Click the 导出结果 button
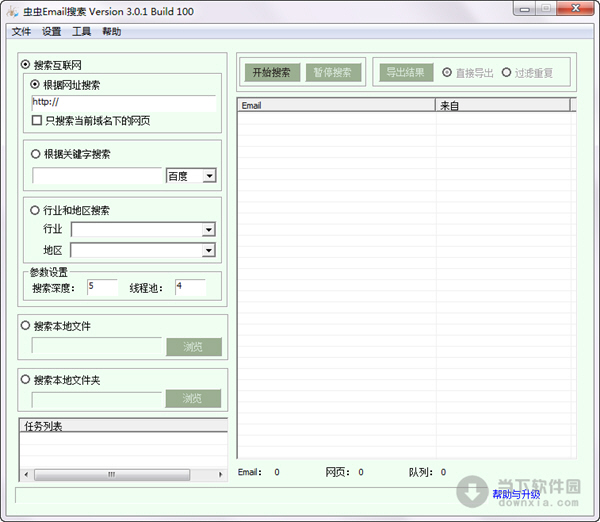The image size is (600, 522). 406,72
